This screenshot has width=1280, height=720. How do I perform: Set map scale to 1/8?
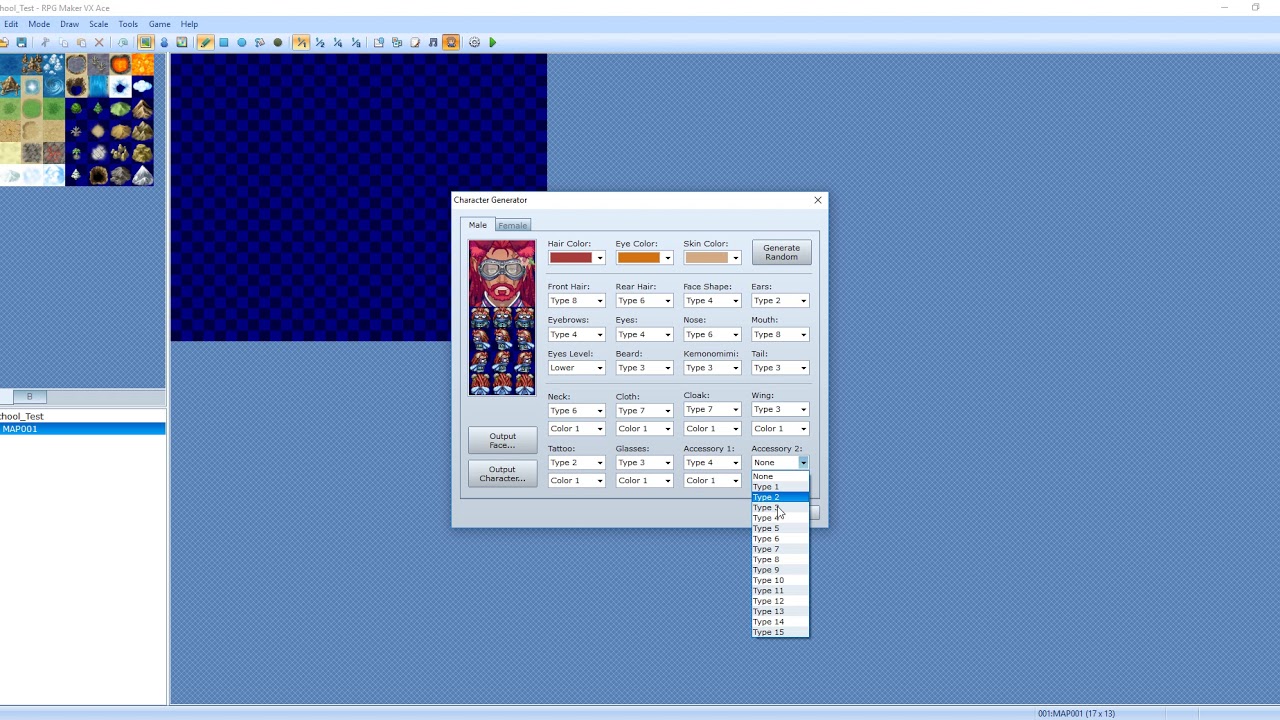click(x=356, y=42)
